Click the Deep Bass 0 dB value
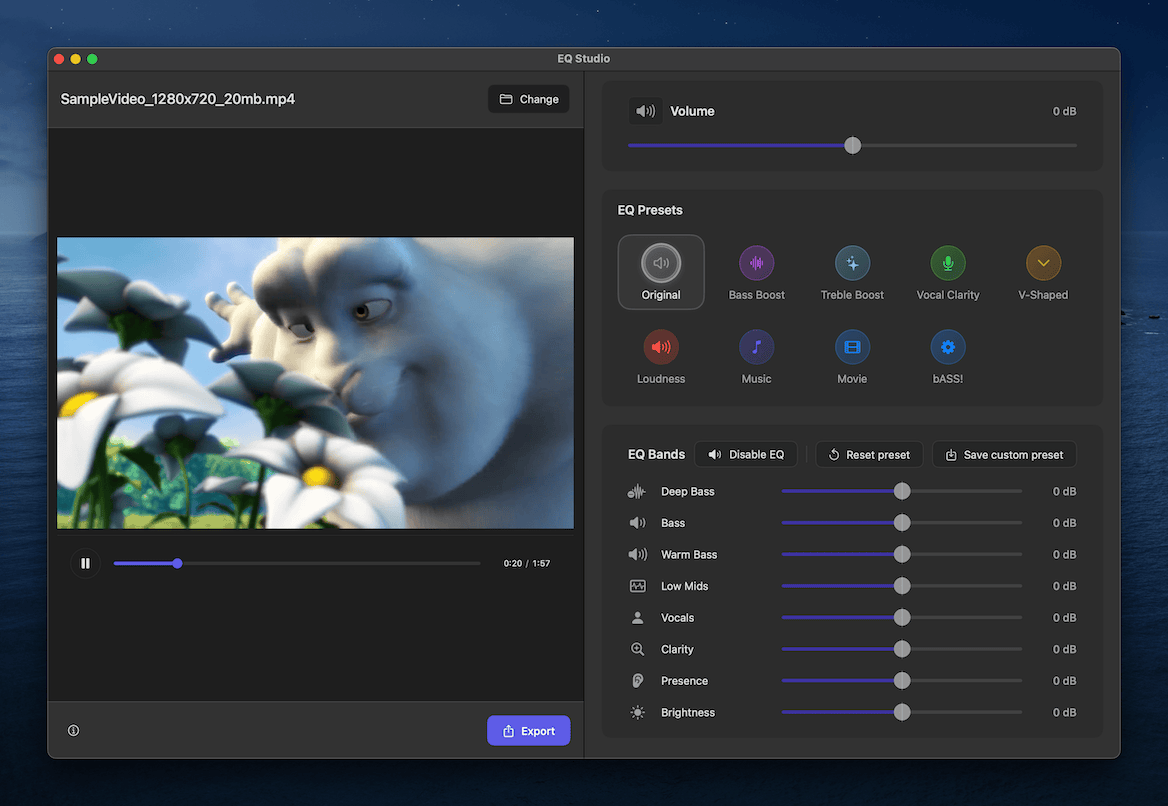Viewport: 1168px width, 806px height. pyautogui.click(x=1064, y=492)
